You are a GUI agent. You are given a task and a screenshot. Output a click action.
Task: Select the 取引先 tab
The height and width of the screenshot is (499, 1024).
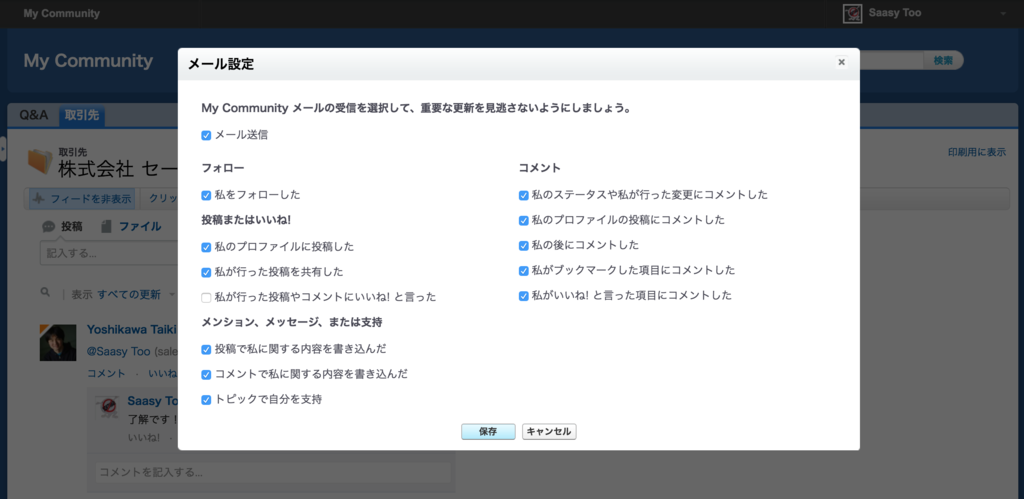(x=82, y=115)
